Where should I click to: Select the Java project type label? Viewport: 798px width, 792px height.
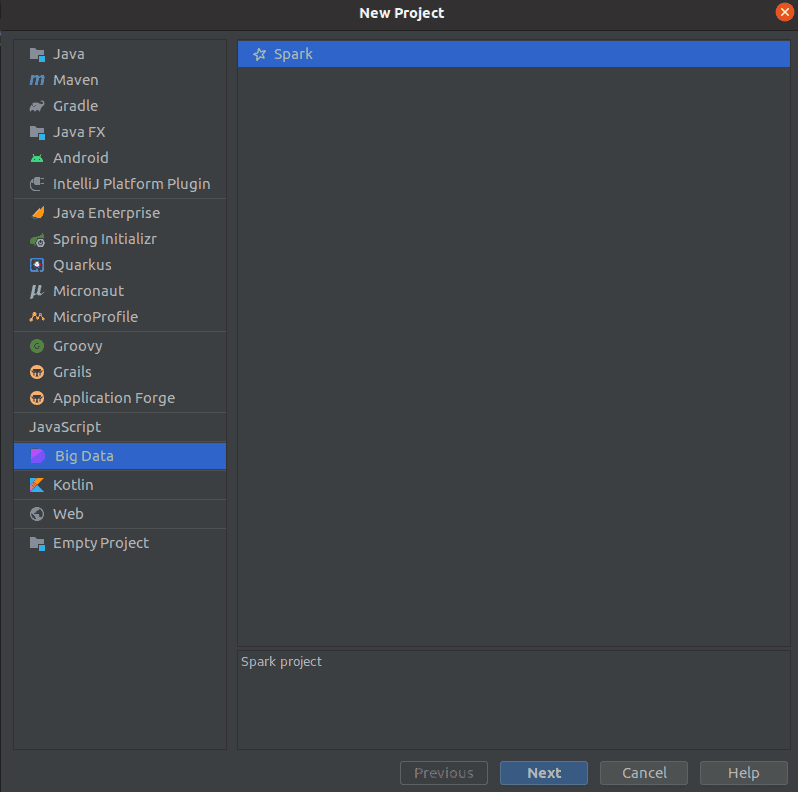click(x=69, y=54)
